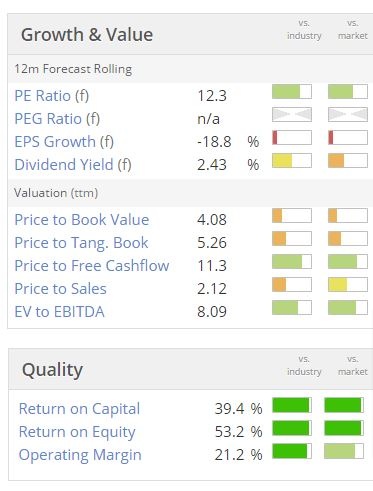Open the PEG Ratio (f) link

point(57,119)
